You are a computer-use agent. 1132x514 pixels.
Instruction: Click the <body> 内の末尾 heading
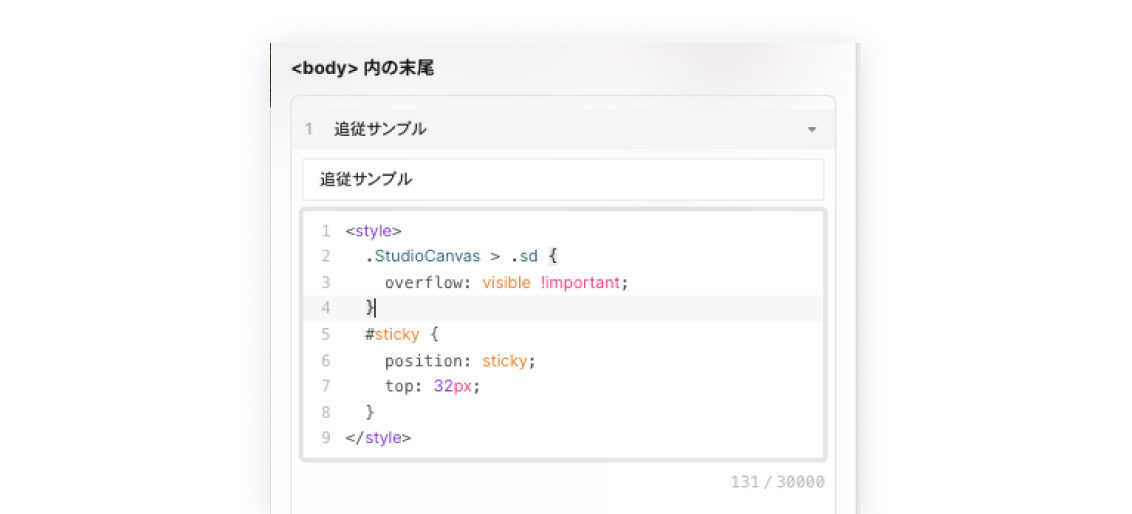pos(362,69)
